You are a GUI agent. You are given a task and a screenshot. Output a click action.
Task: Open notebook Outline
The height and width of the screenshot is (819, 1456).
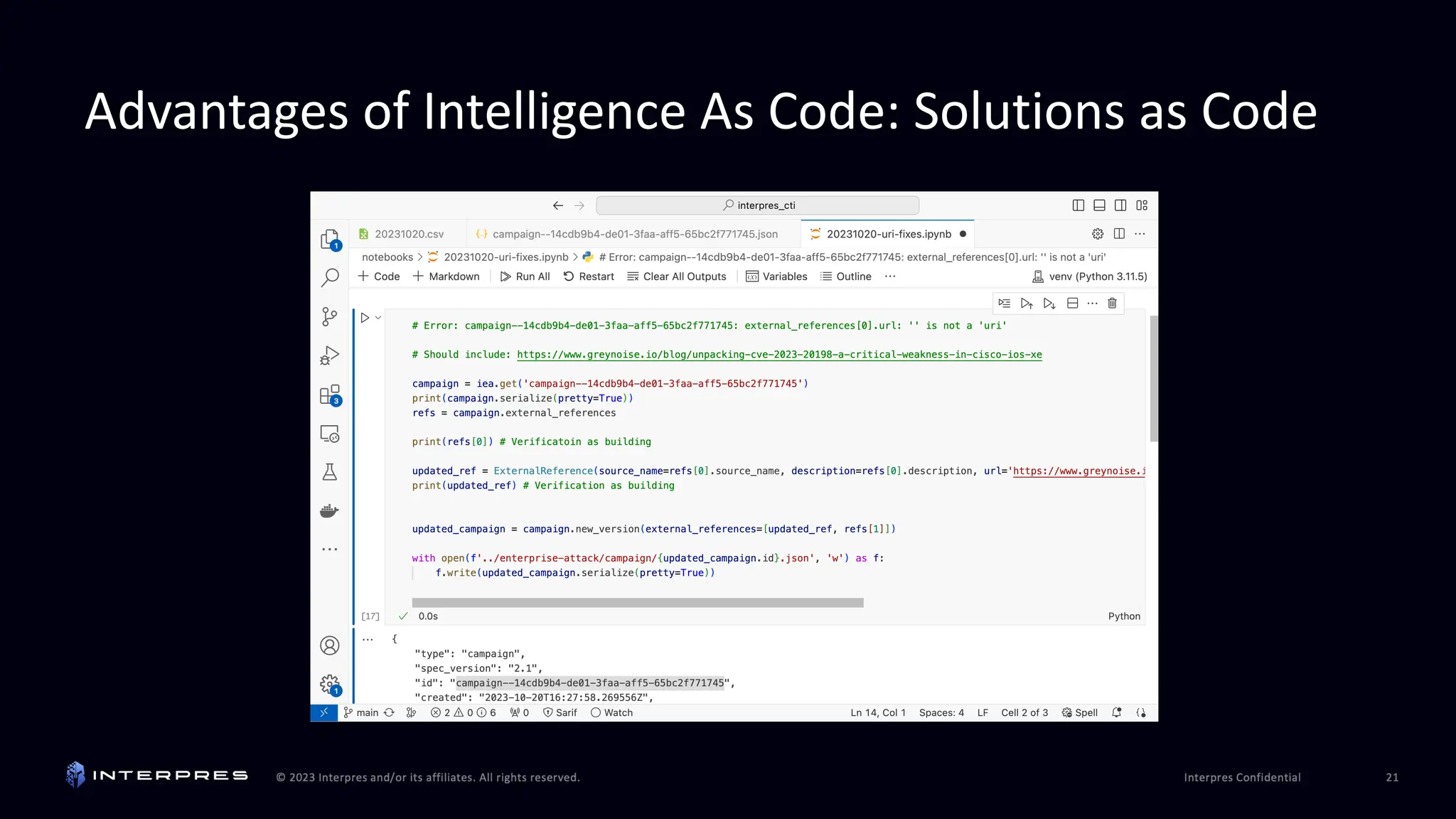click(x=846, y=277)
